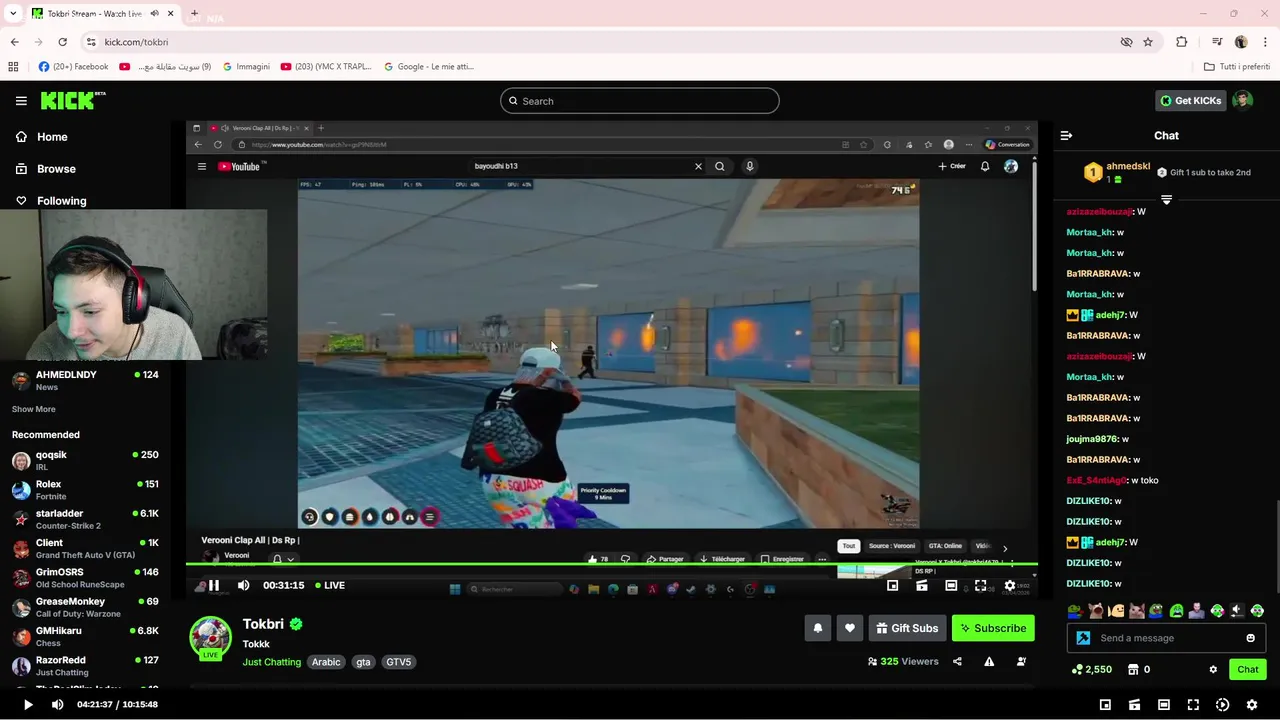Viewport: 1280px width, 720px height.
Task: Click the user icon right of report
Action: coord(1021,661)
